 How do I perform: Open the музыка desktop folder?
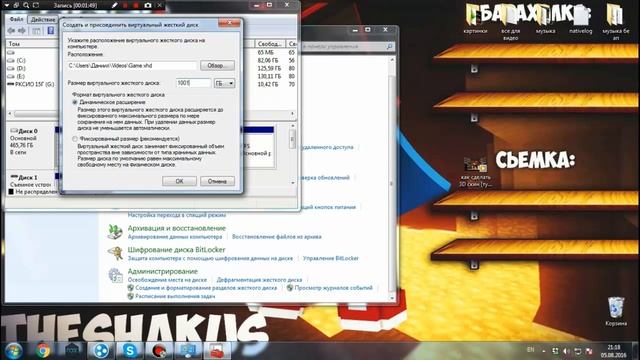[x=545, y=19]
